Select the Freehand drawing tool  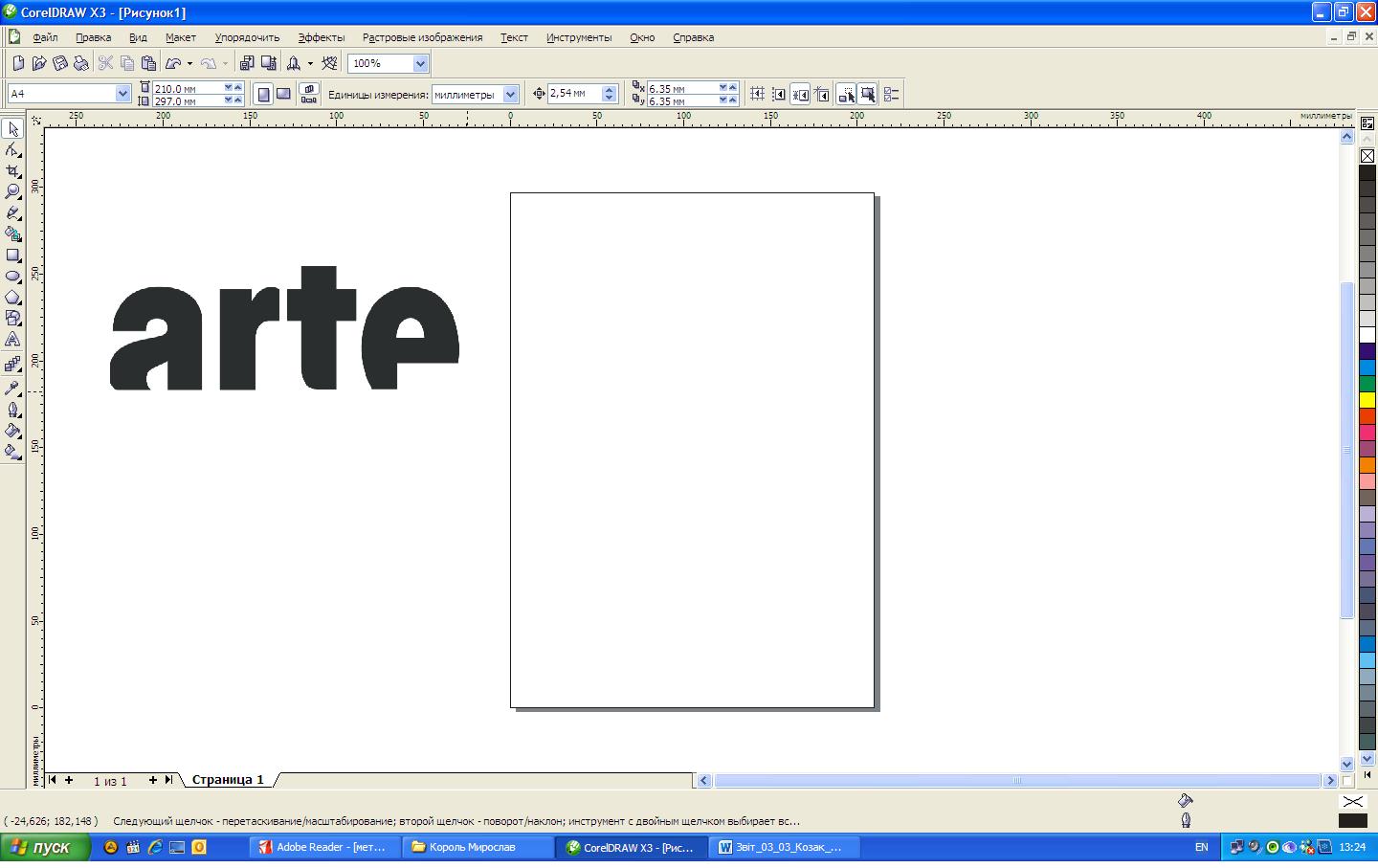[12, 213]
